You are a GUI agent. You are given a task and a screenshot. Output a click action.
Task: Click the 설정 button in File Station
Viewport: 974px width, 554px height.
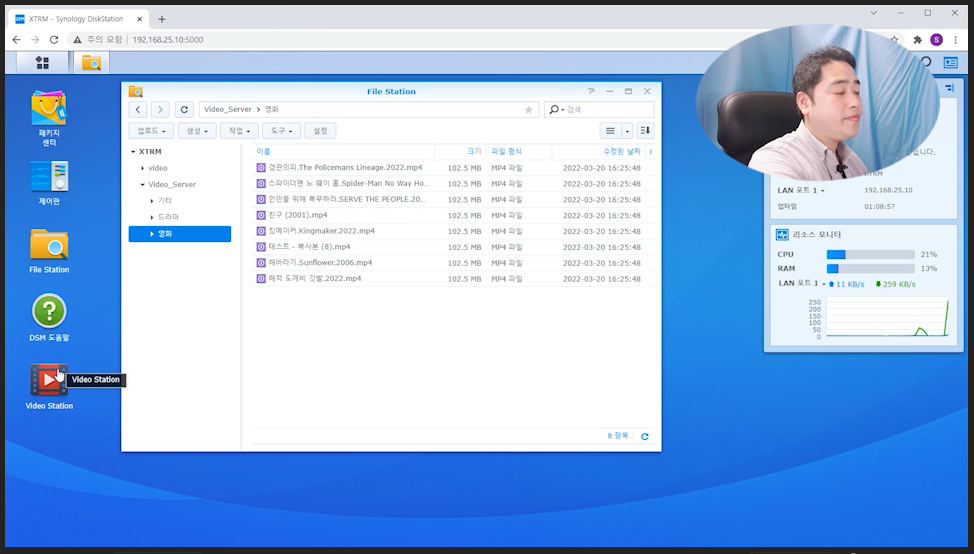(x=321, y=130)
